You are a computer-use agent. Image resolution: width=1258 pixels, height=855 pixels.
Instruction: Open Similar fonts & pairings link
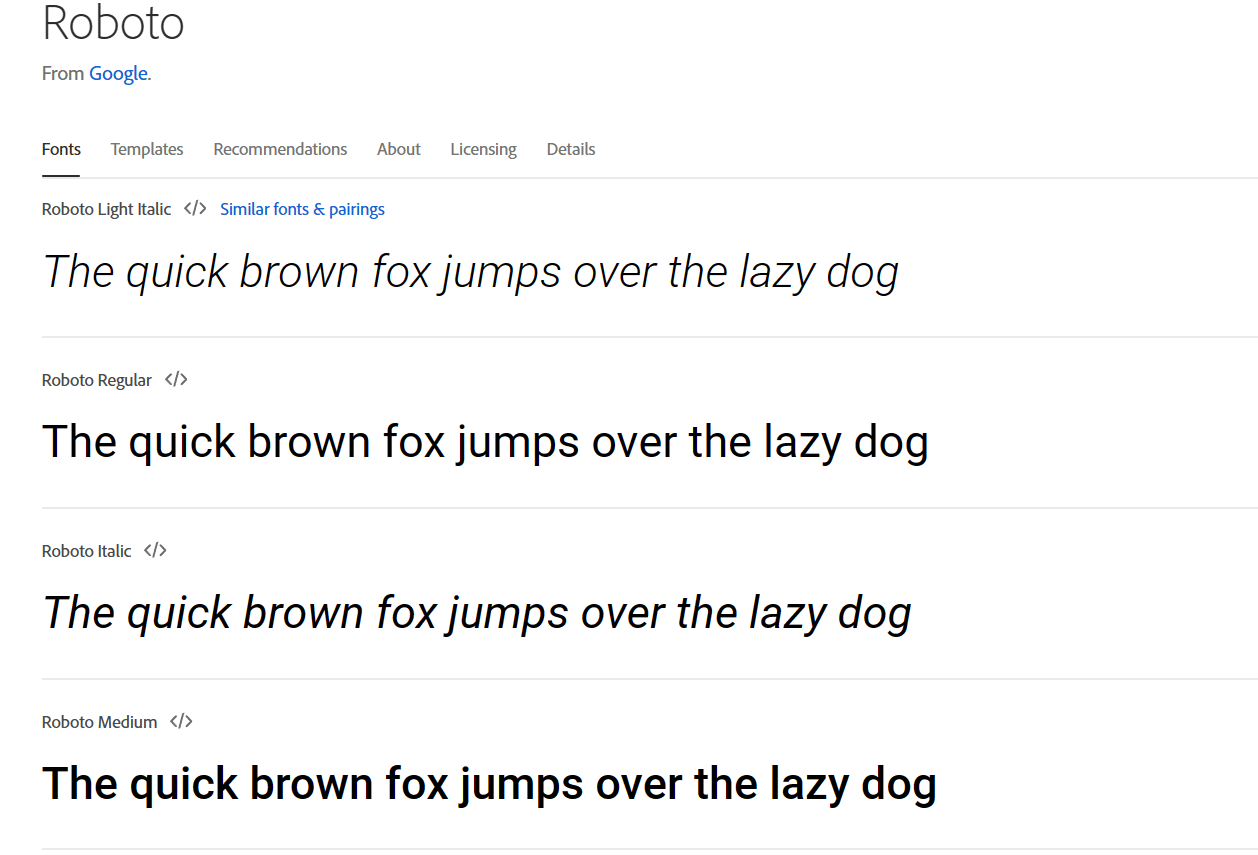click(302, 209)
